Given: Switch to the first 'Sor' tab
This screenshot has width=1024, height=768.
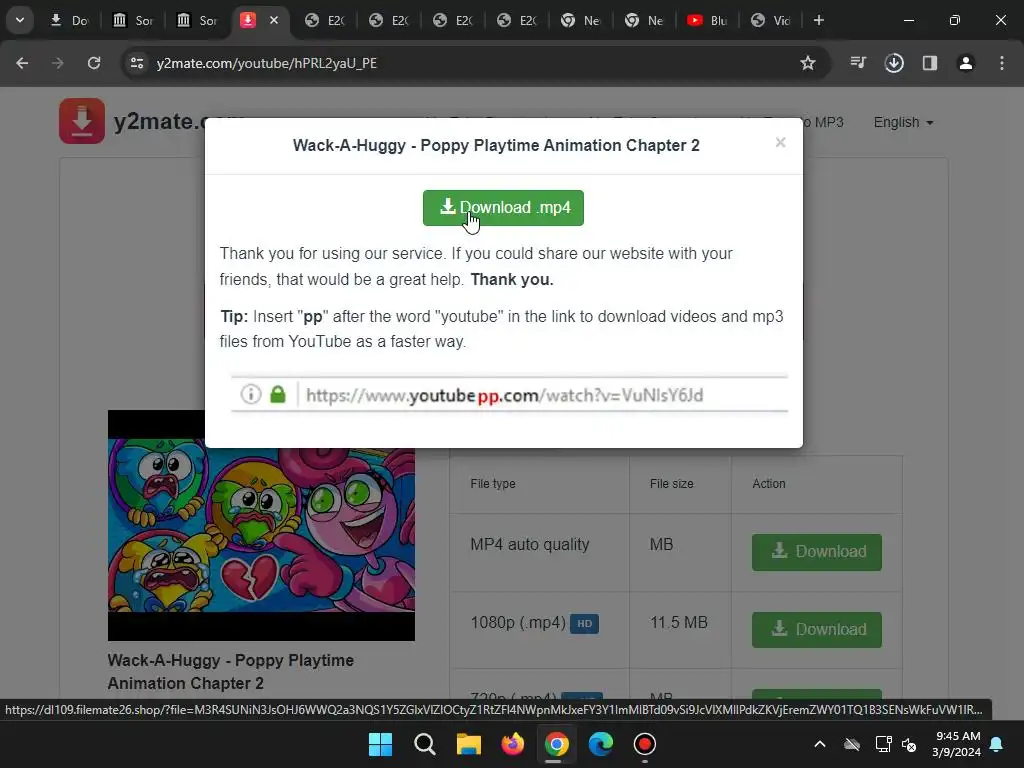Looking at the screenshot, I should [133, 20].
